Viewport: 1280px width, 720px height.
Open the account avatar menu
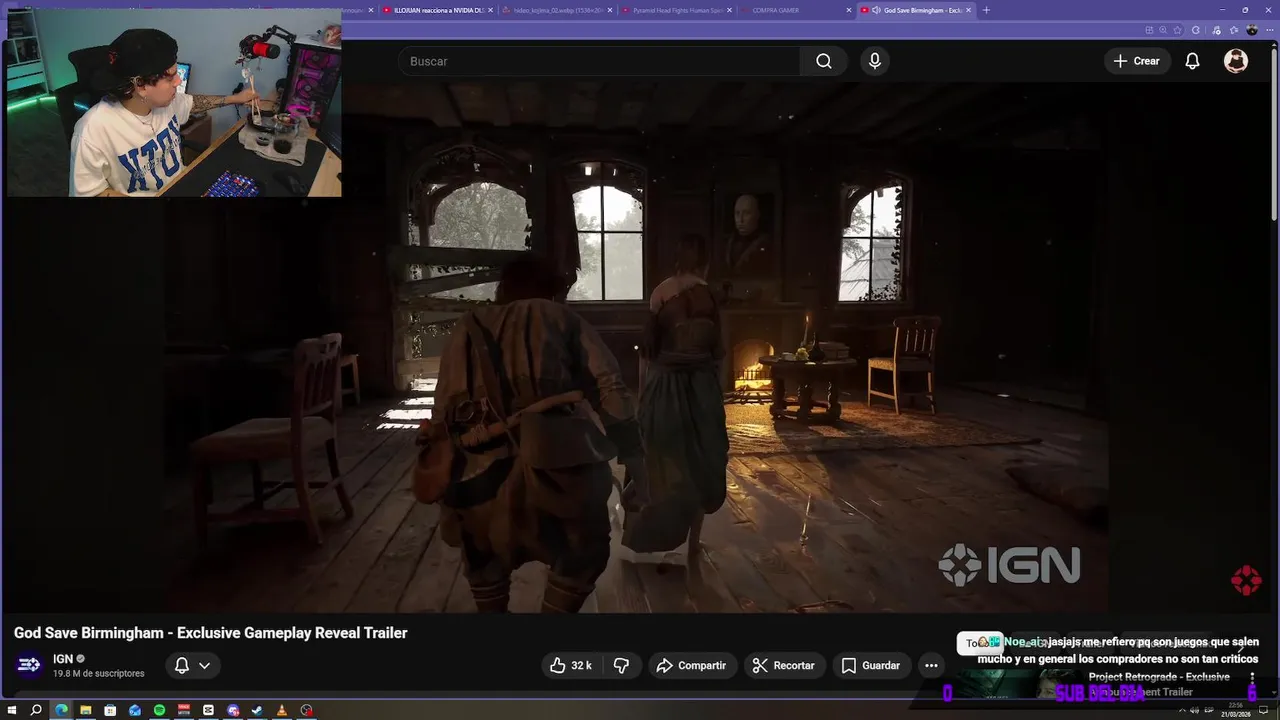click(1236, 61)
